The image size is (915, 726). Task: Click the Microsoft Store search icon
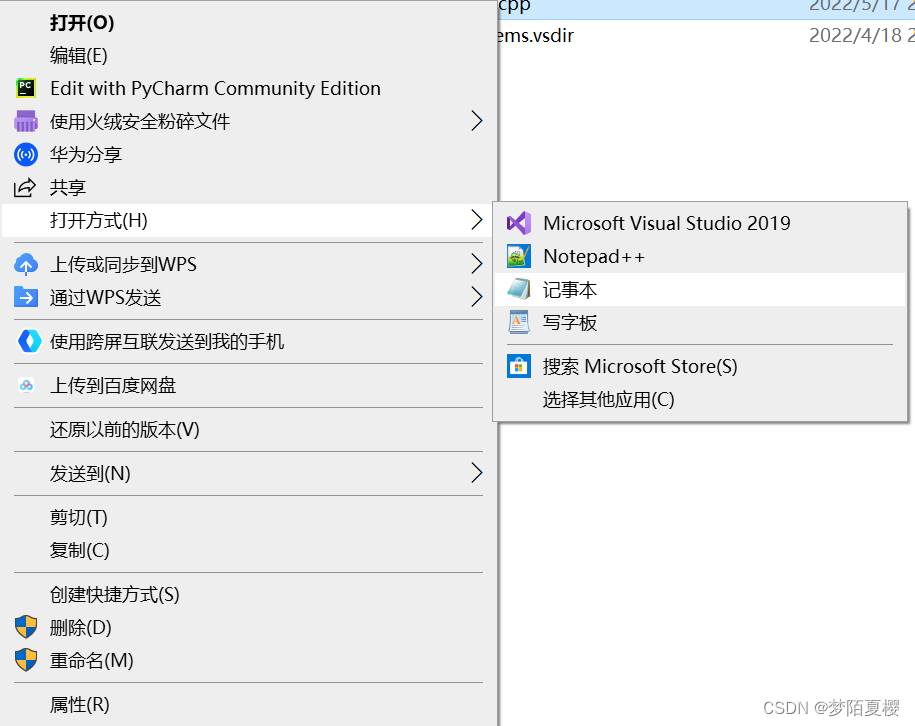518,366
